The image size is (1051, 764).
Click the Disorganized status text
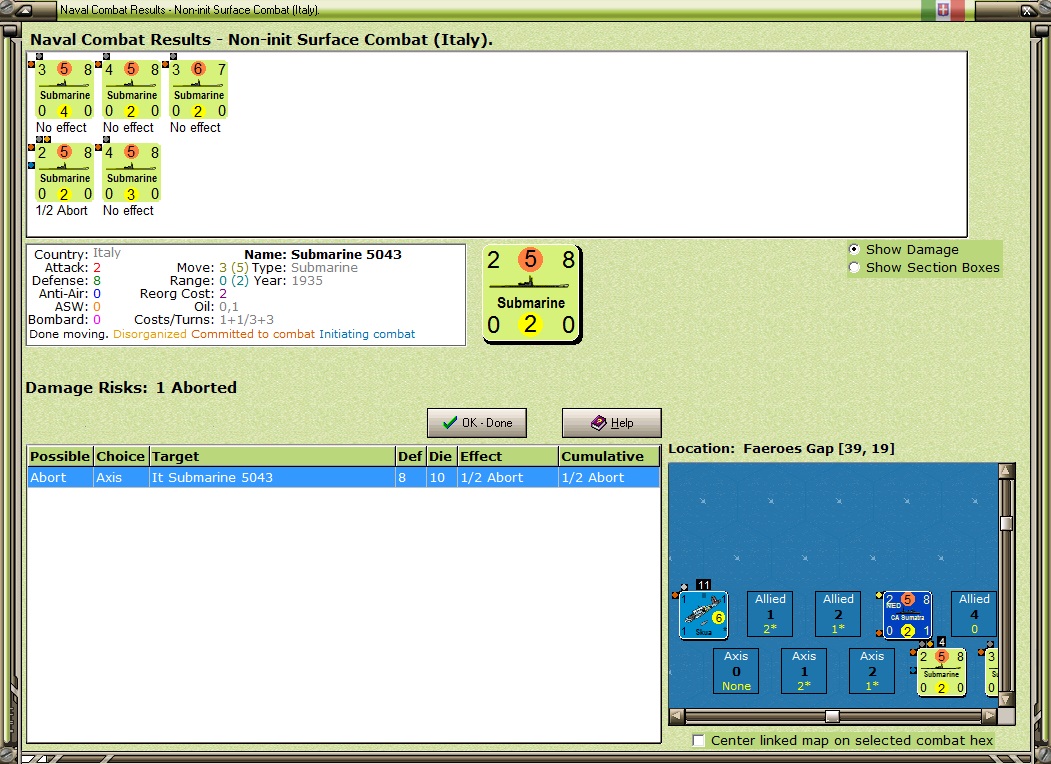click(149, 334)
